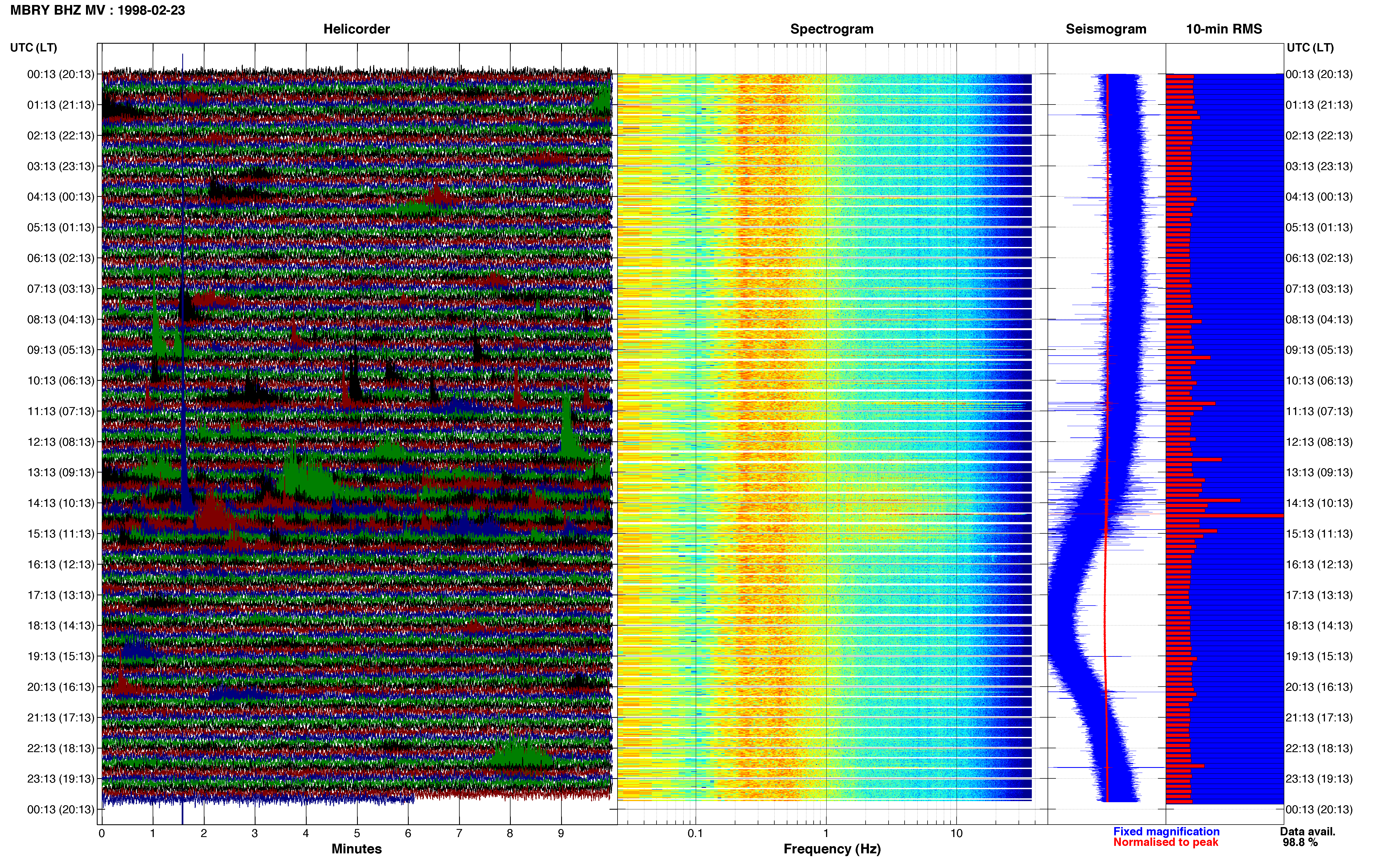Click helicorder time label '06:13 (02:13)'

(60, 258)
